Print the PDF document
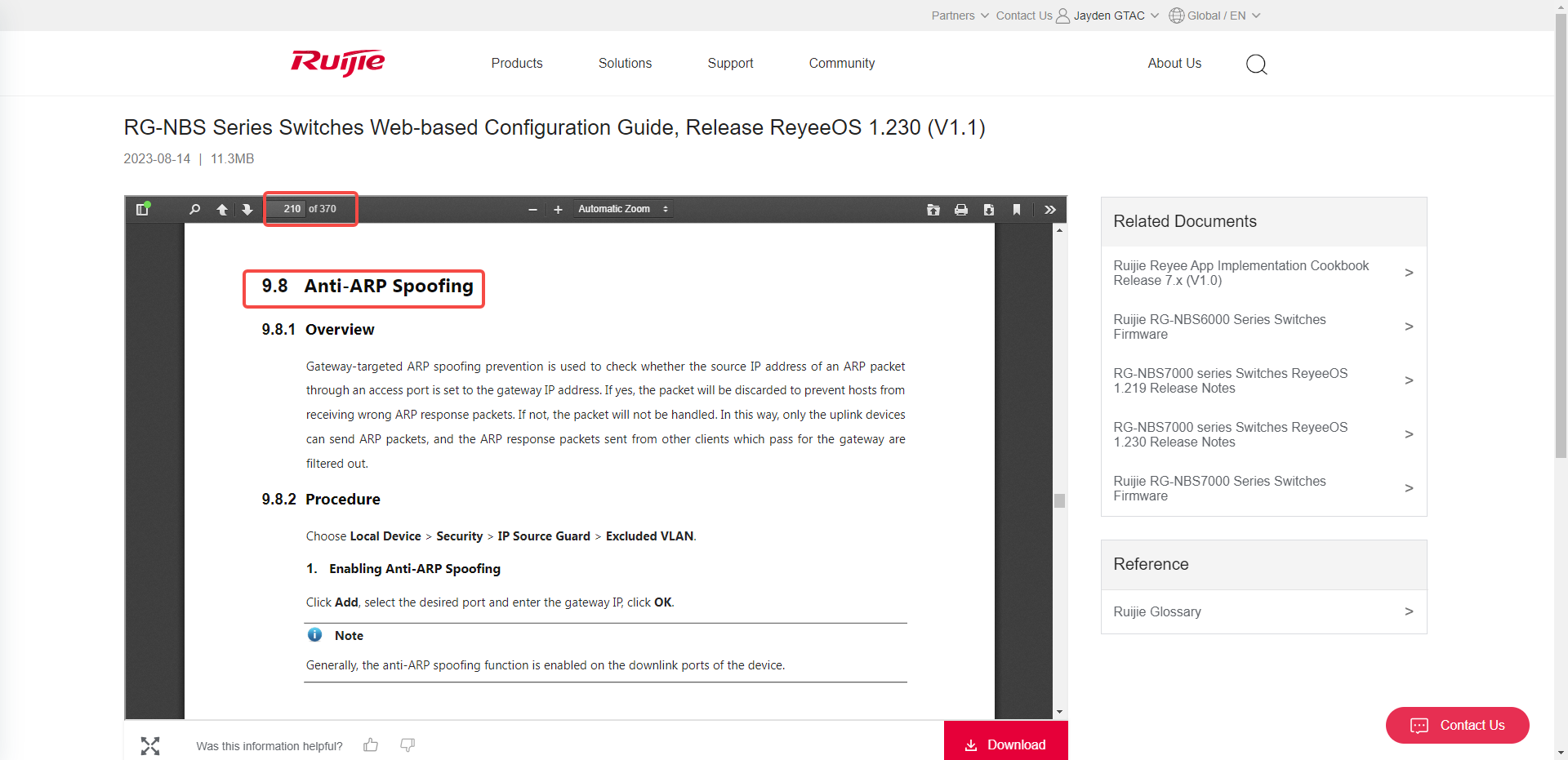This screenshot has height=760, width=1568. point(961,210)
